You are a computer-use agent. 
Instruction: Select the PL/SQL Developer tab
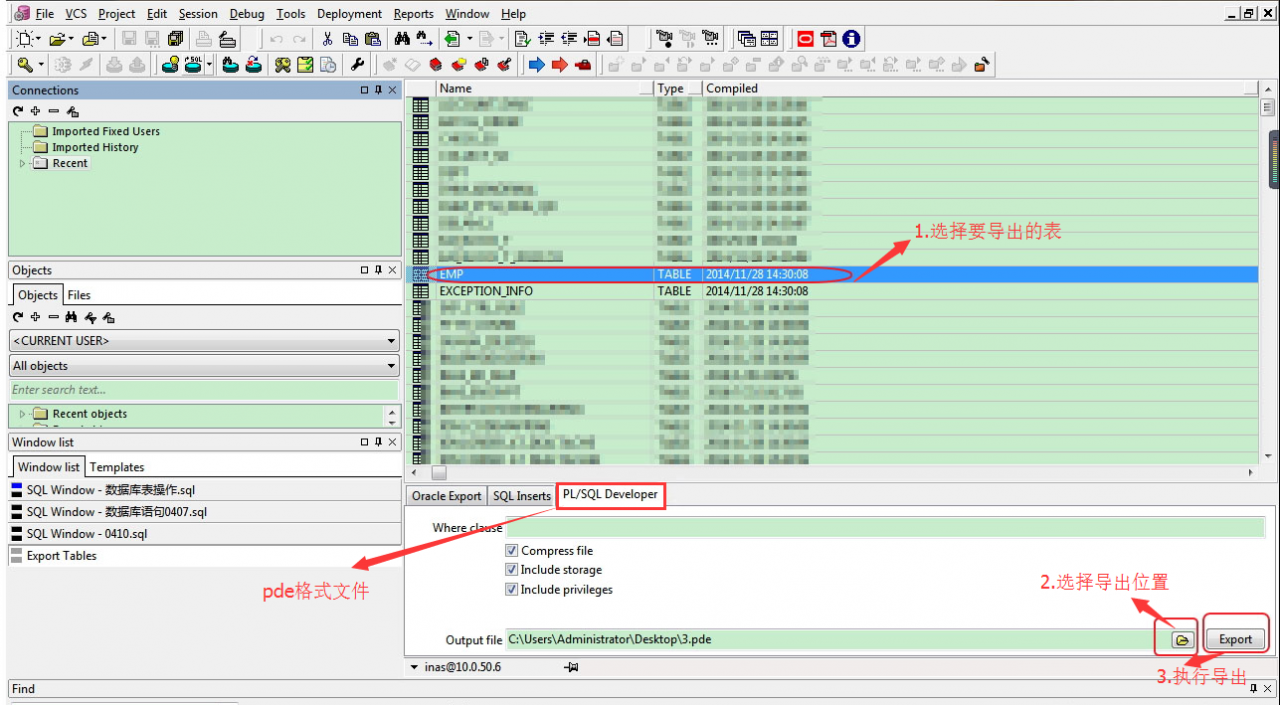[x=610, y=494]
